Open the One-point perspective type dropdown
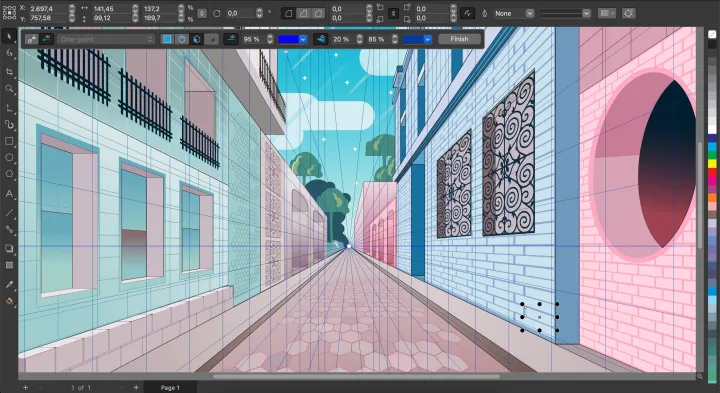Screen dimensions: 720x393 click(106, 39)
